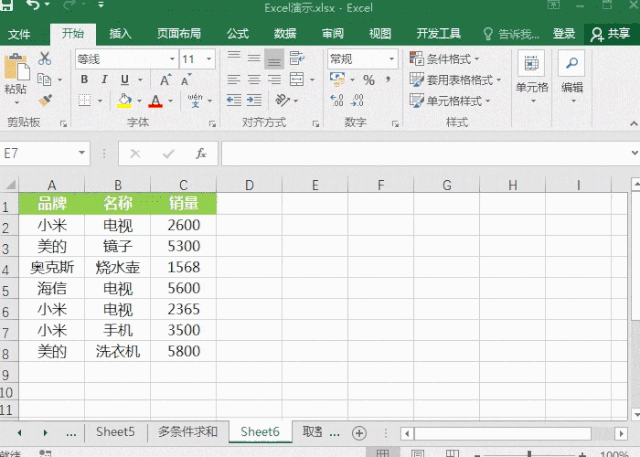Switch to the 审阅 Review tab
The image size is (640, 457).
(333, 33)
